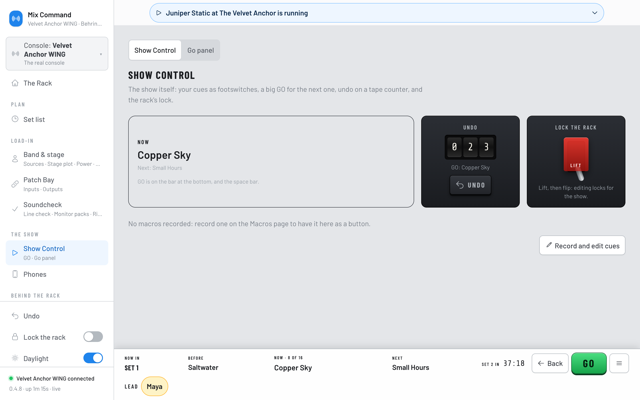Click the clock icon next to Set list
This screenshot has height=400, width=640.
[15, 119]
